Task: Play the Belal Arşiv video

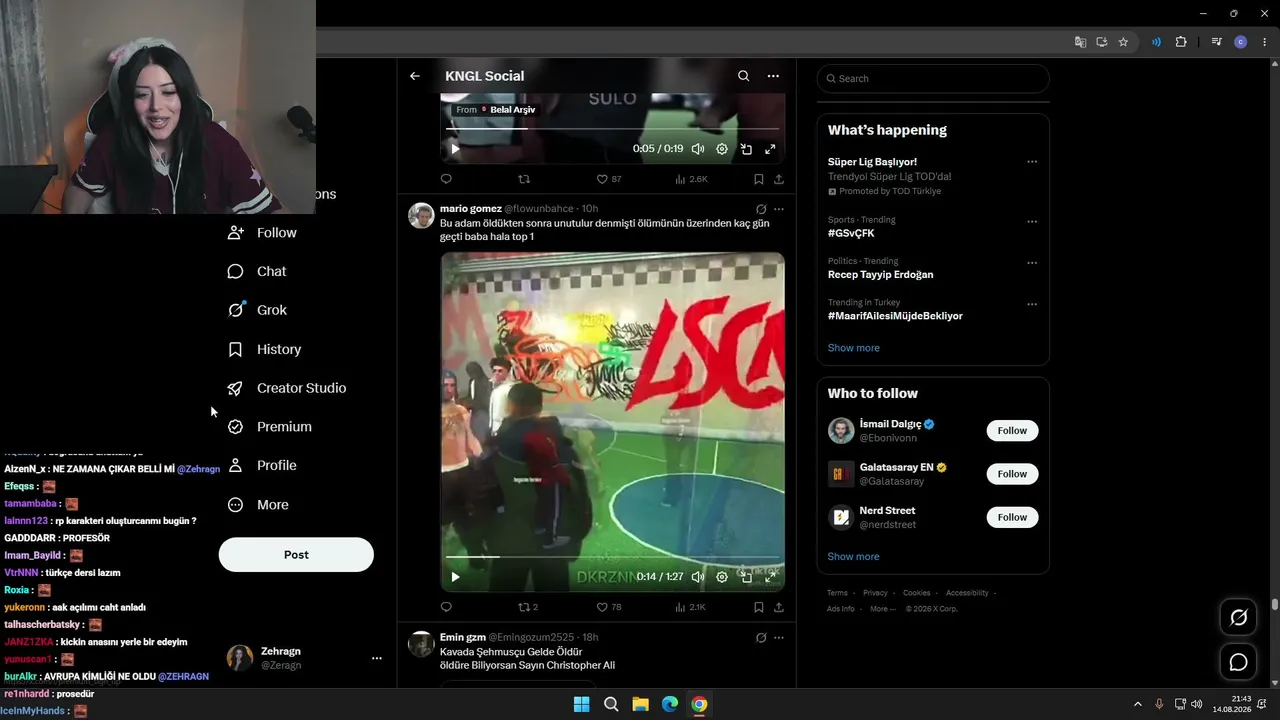Action: tap(455, 149)
